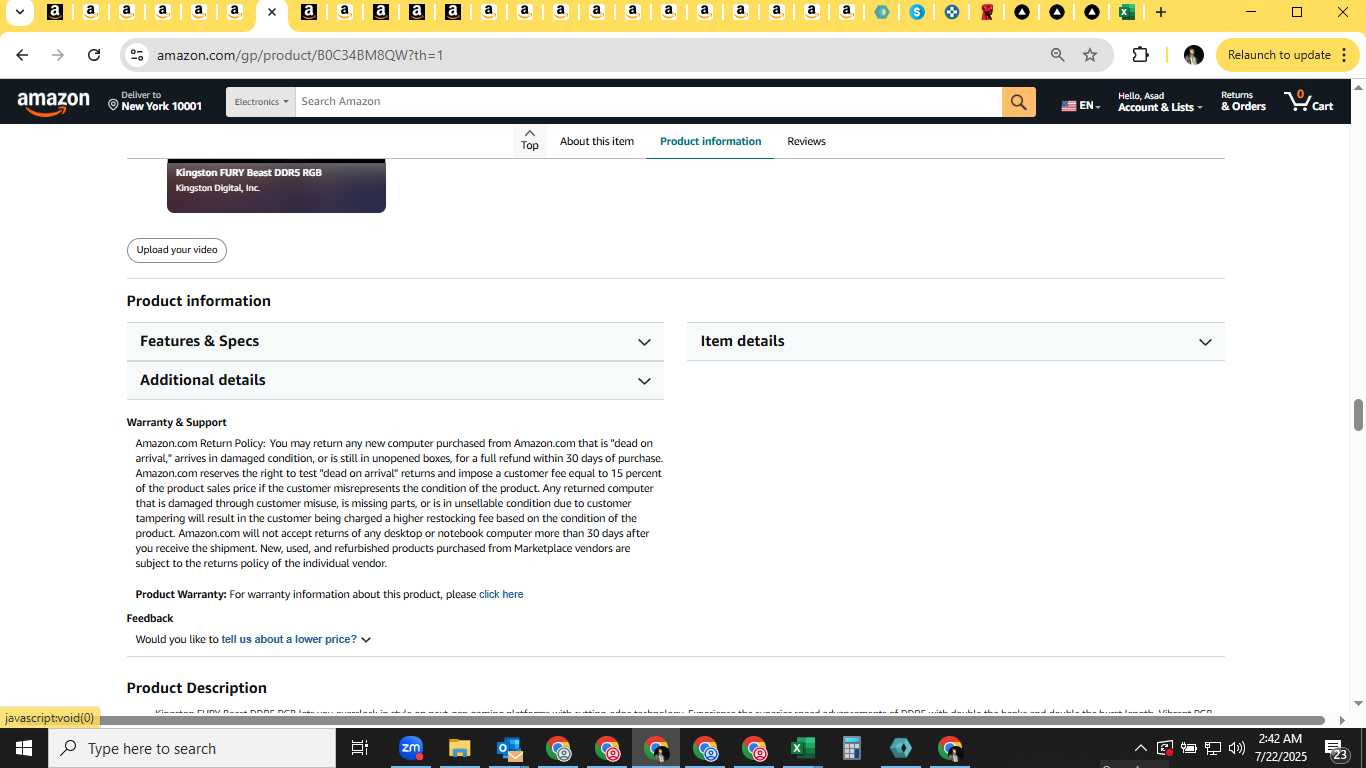Click the vertical page scrollbar thumb

click(1358, 415)
